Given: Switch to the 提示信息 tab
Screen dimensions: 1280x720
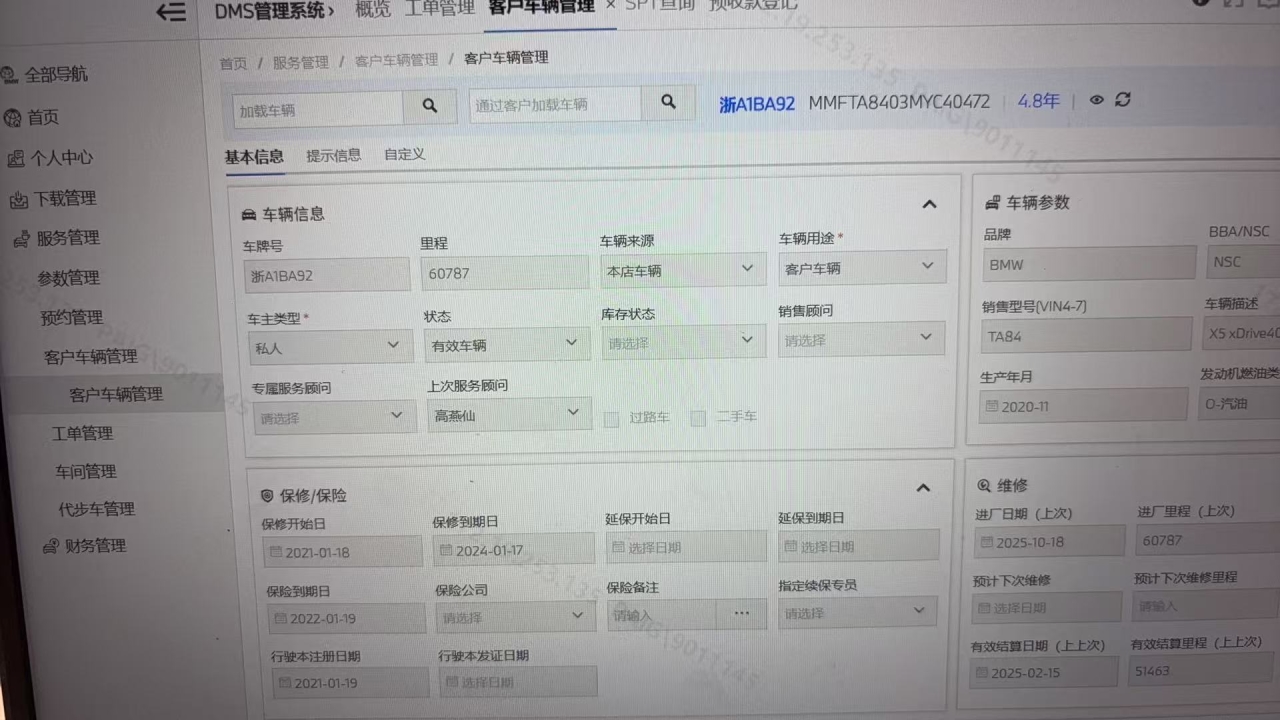Looking at the screenshot, I should pos(333,155).
